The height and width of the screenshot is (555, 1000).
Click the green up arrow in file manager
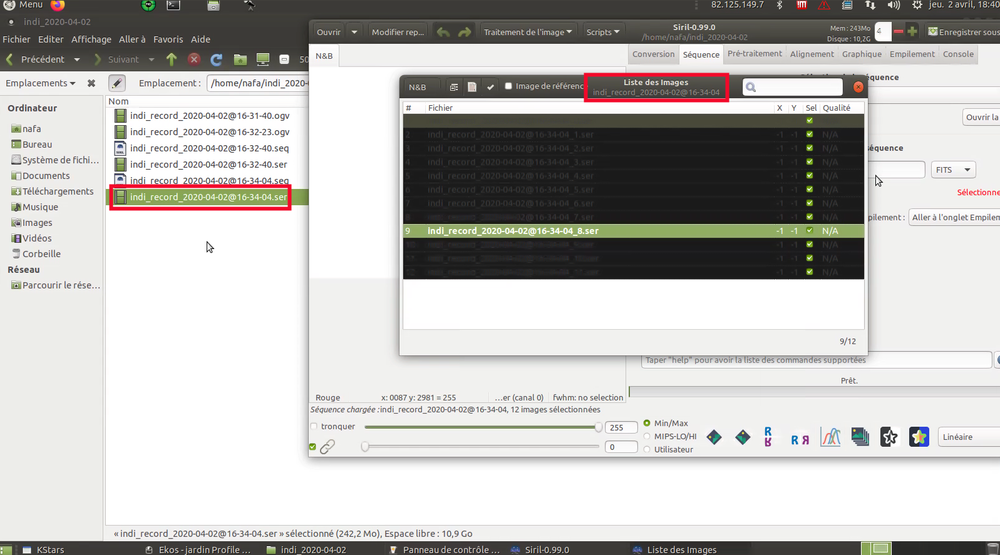click(x=172, y=59)
